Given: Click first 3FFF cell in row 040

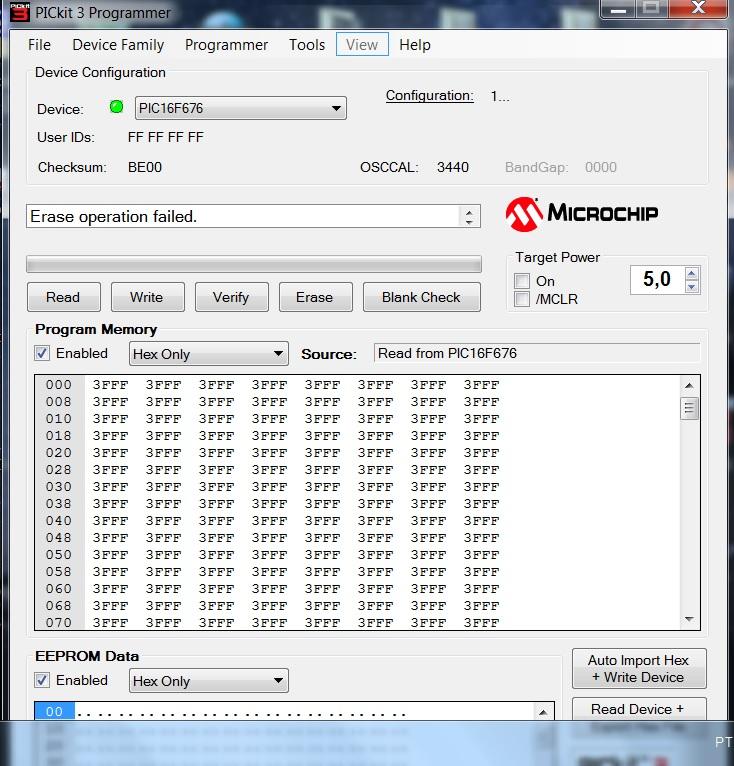Looking at the screenshot, I should (110, 521).
